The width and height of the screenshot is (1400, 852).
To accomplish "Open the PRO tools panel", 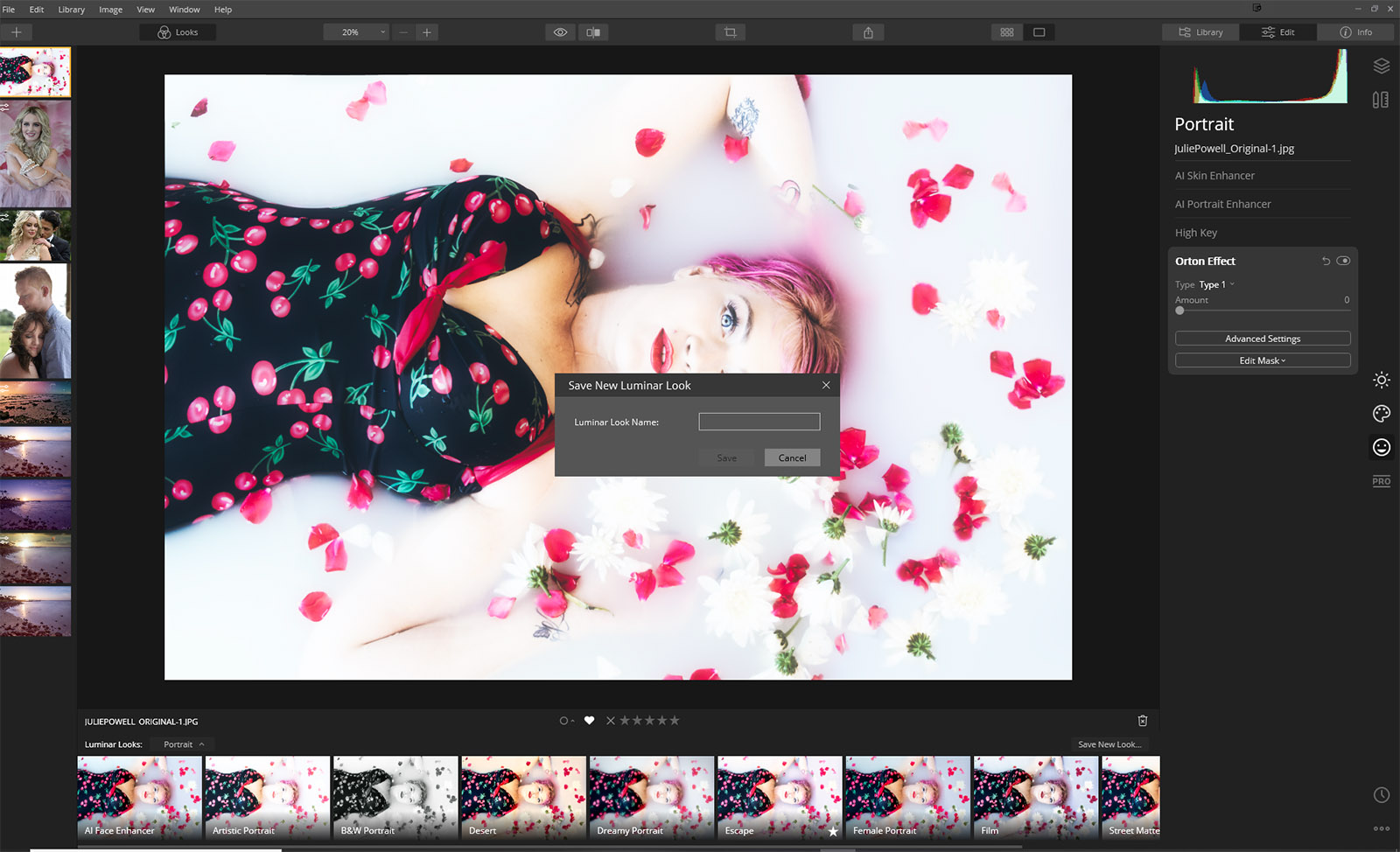I will [1382, 481].
